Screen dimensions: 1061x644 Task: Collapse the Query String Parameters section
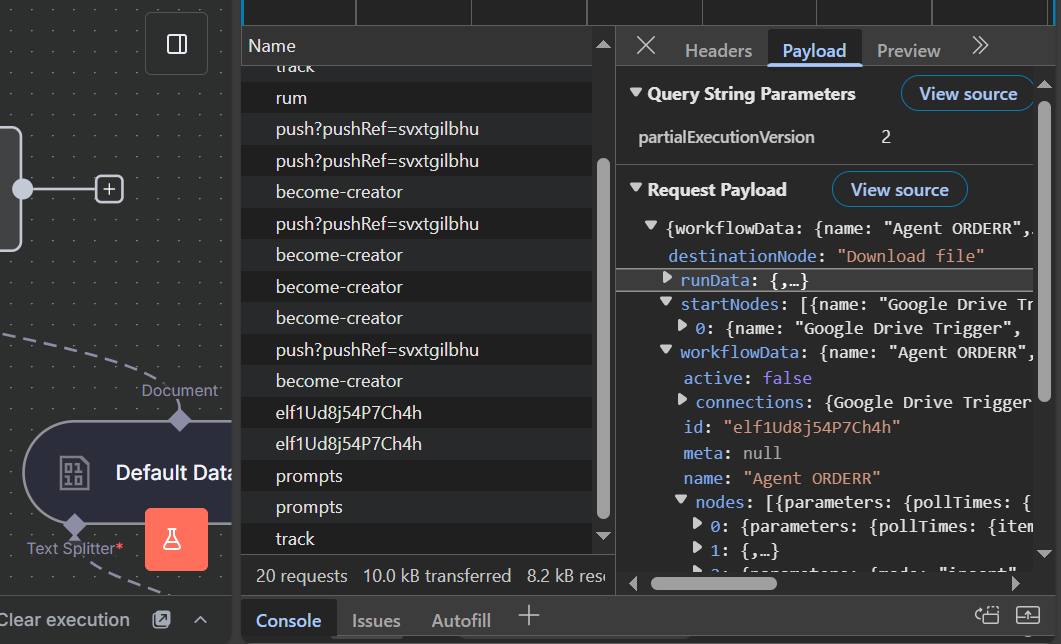[635, 93]
